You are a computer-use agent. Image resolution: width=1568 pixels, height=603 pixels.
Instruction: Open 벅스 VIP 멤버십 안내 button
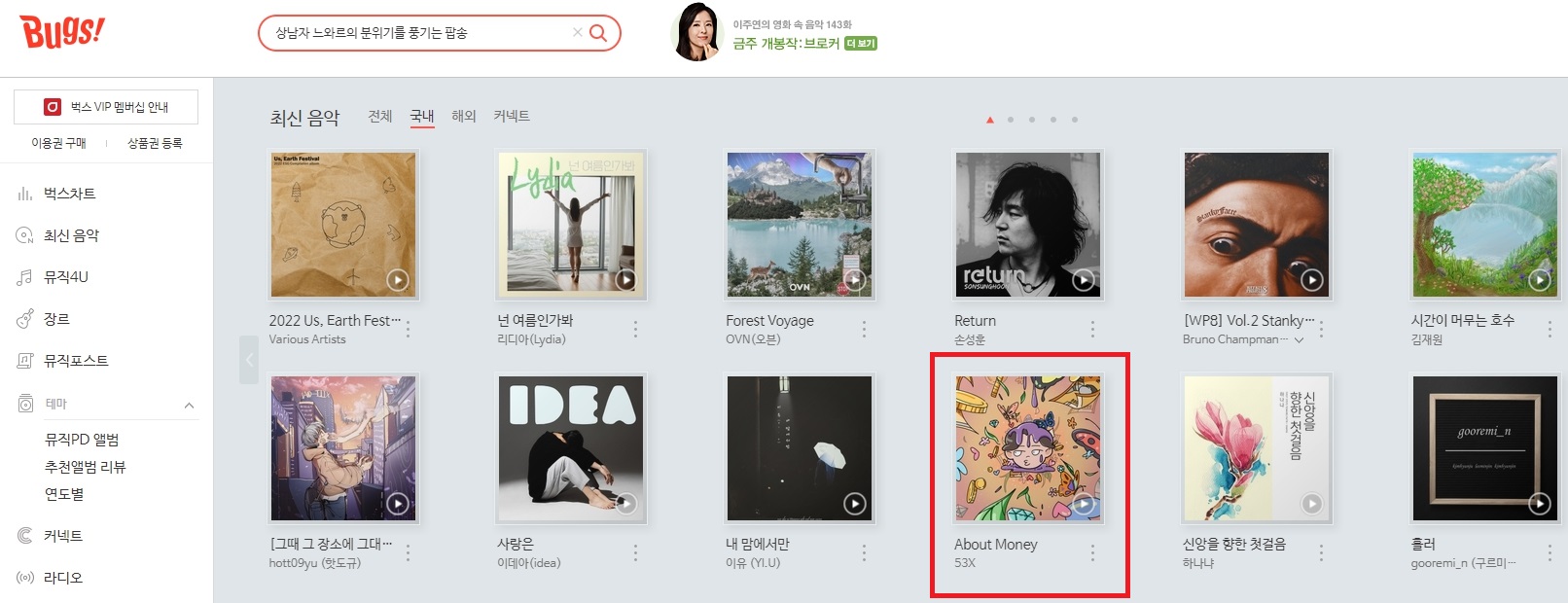point(106,107)
